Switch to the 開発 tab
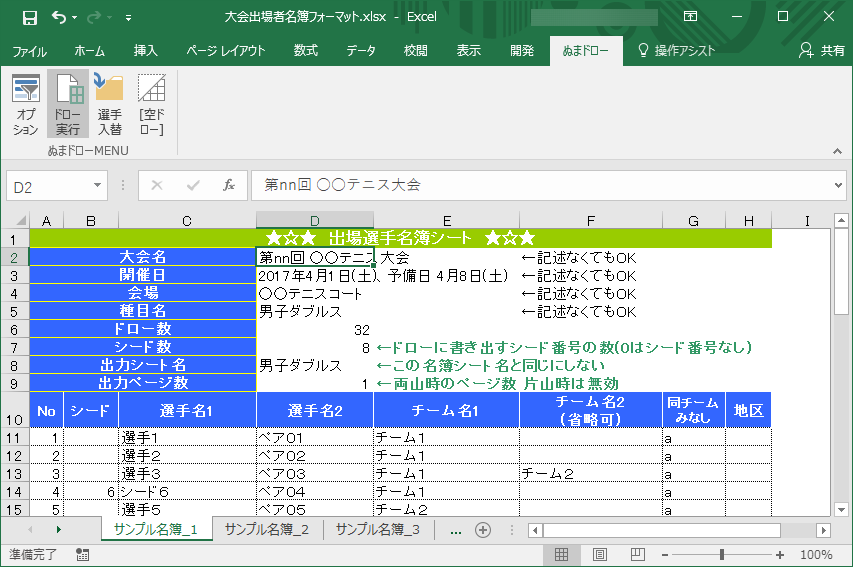The image size is (853, 567). click(522, 51)
